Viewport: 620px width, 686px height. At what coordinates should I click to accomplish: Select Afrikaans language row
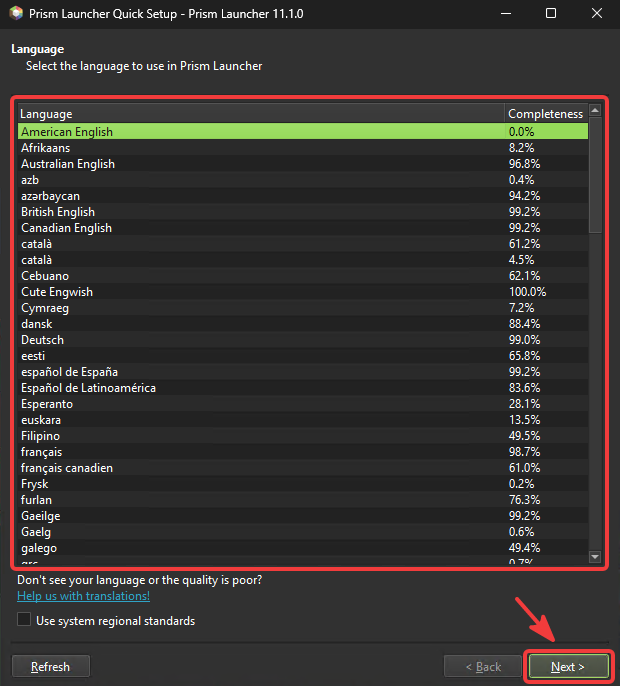(x=303, y=148)
